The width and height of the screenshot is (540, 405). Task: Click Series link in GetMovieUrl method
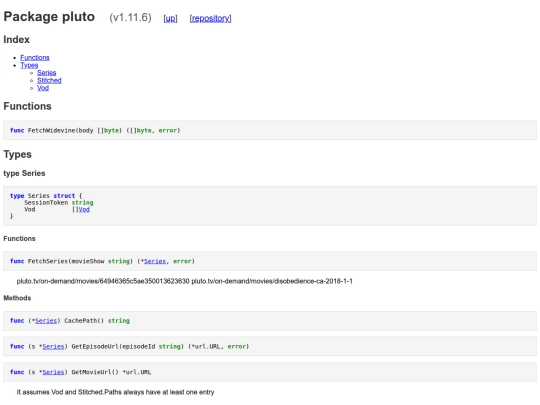(53, 372)
